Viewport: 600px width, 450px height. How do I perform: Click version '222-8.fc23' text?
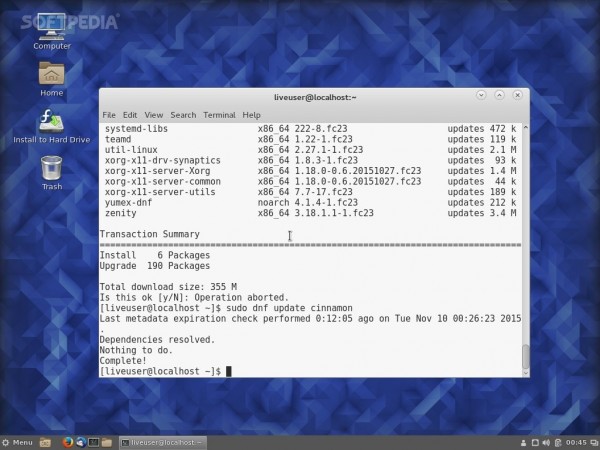click(321, 129)
